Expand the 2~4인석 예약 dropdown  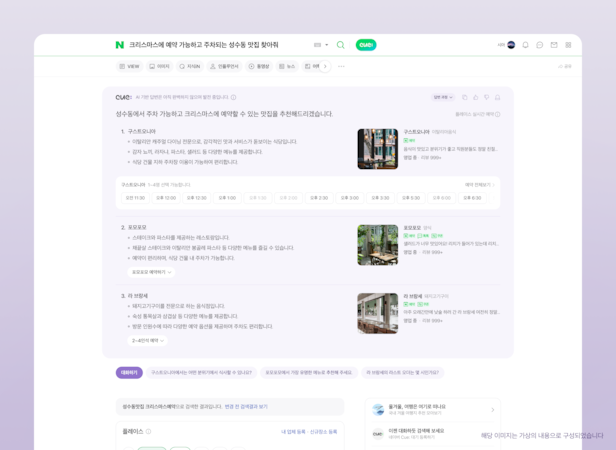pos(148,340)
